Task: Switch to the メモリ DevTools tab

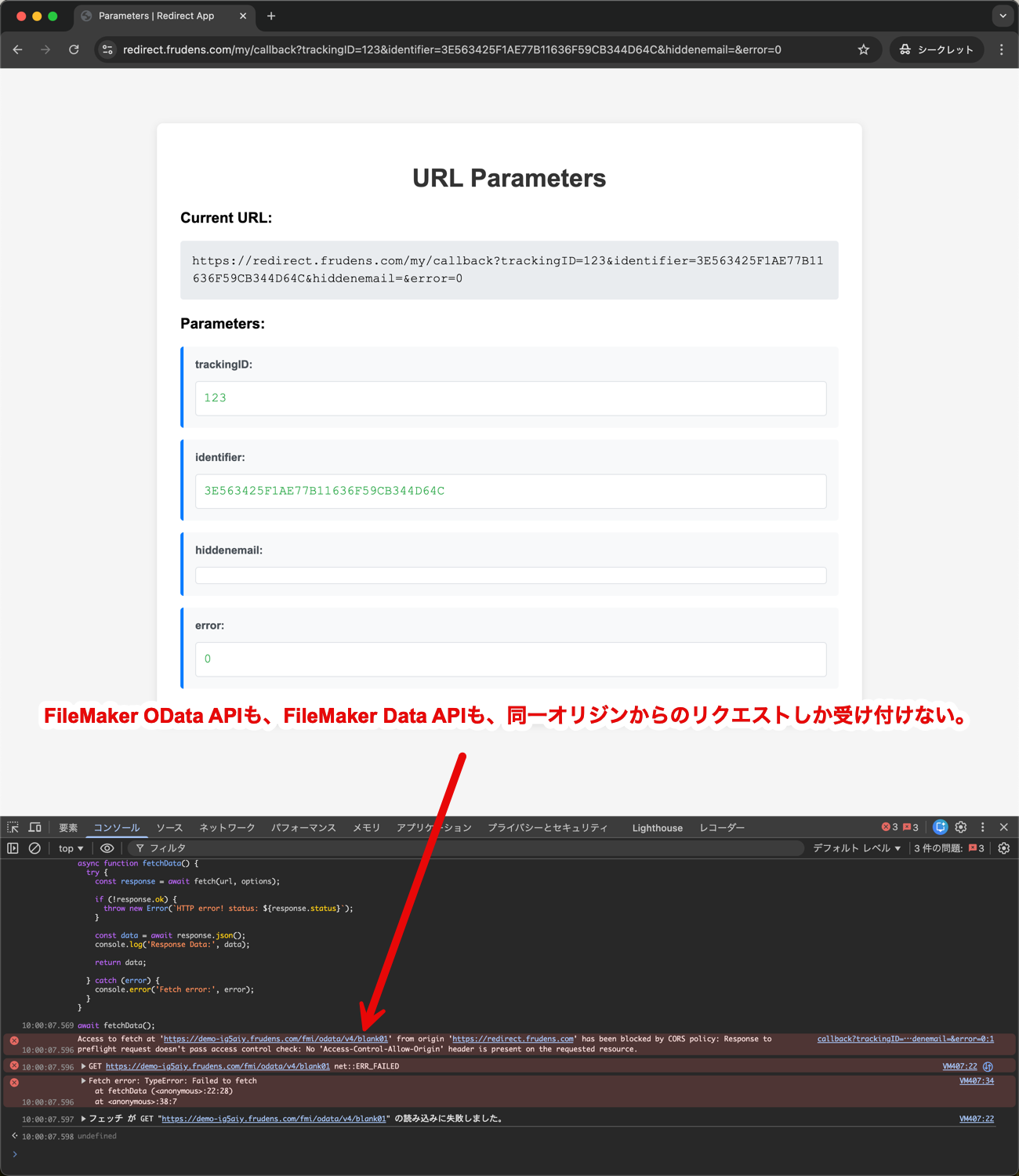Action: point(366,828)
